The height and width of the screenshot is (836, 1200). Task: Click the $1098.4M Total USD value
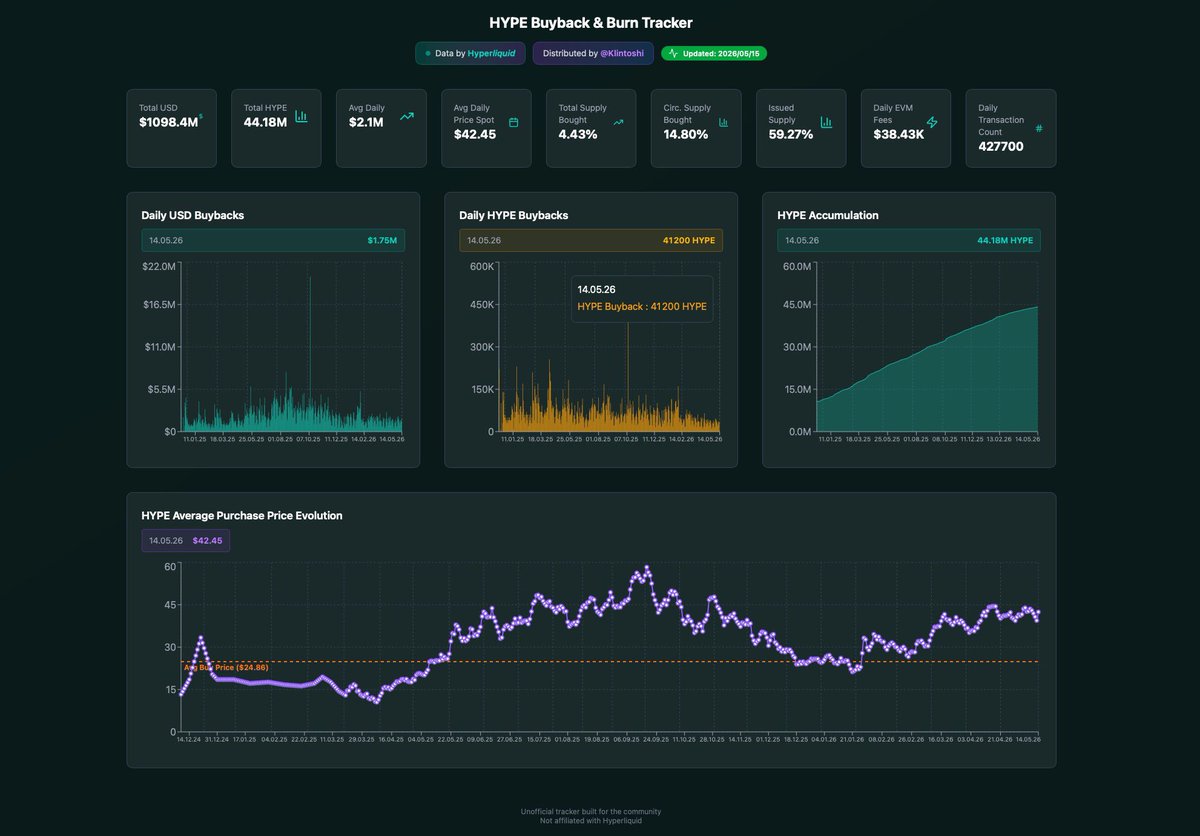click(x=168, y=122)
